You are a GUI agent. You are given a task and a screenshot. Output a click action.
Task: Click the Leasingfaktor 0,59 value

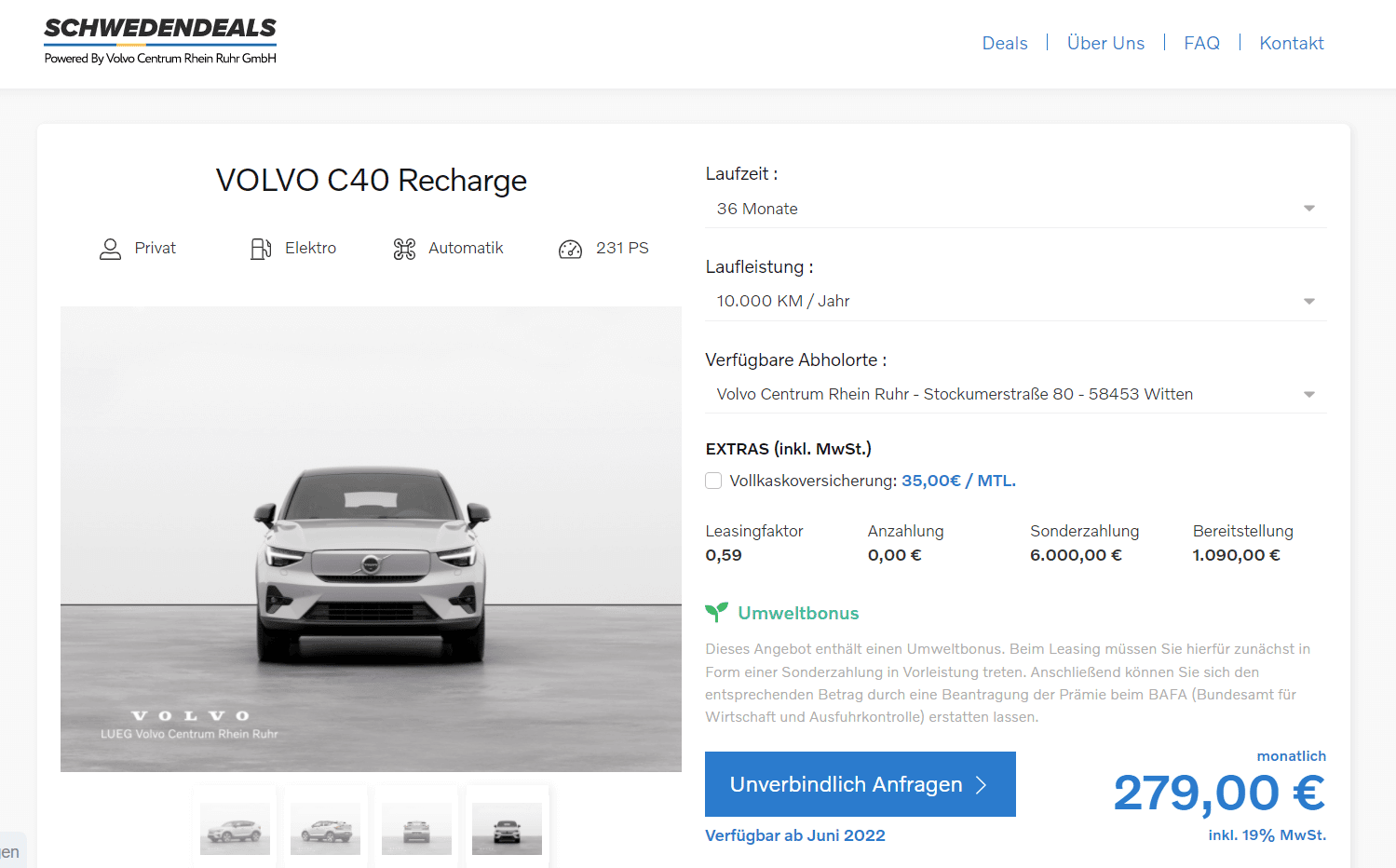724,555
